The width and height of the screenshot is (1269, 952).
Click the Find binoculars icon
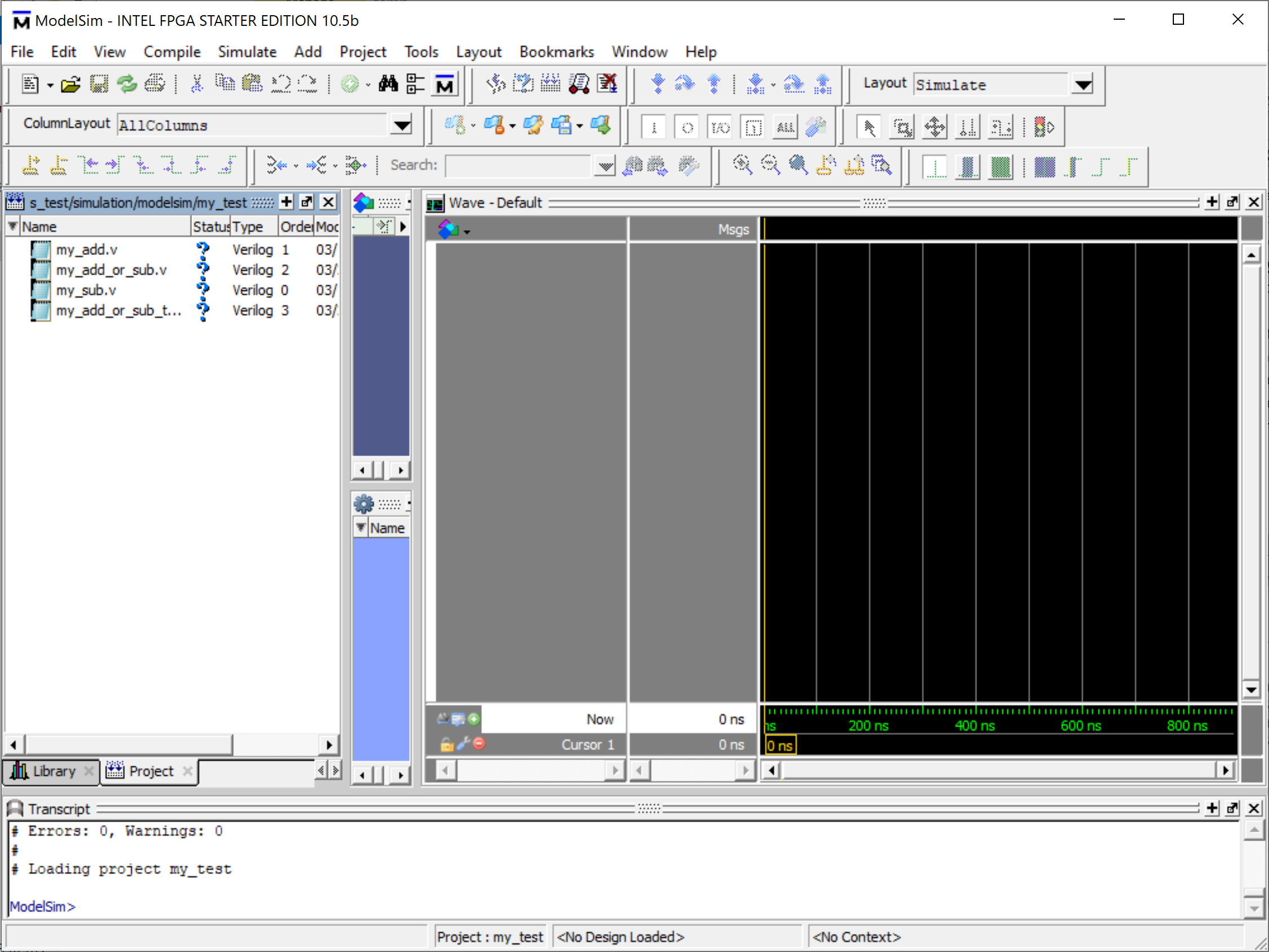pyautogui.click(x=388, y=85)
